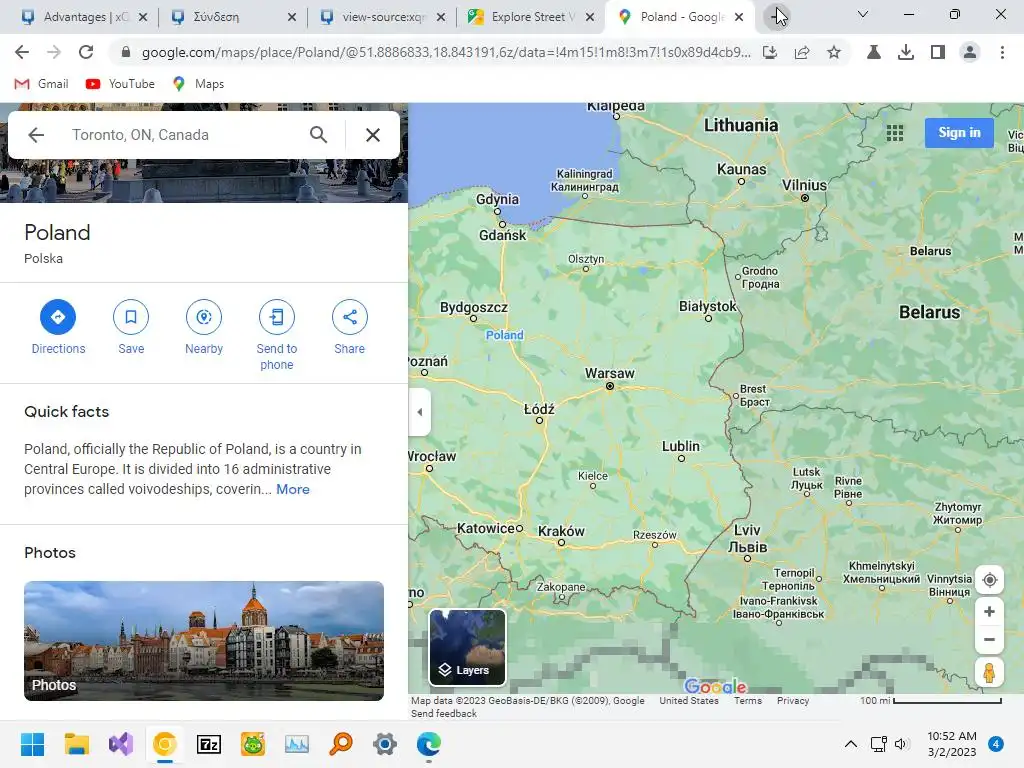Click the United States footer link
The height and width of the screenshot is (768, 1024).
[688, 700]
